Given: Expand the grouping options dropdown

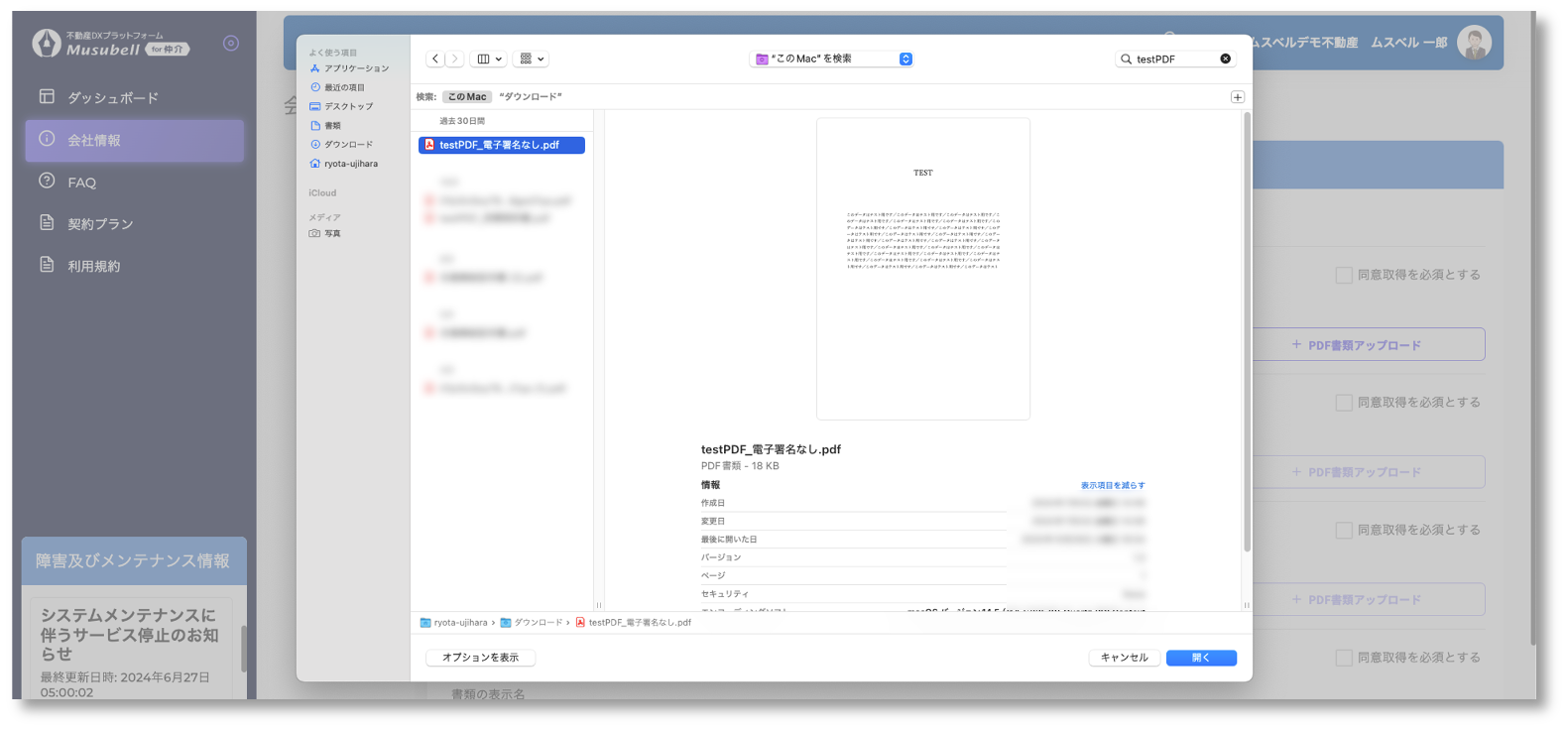Looking at the screenshot, I should 532,60.
